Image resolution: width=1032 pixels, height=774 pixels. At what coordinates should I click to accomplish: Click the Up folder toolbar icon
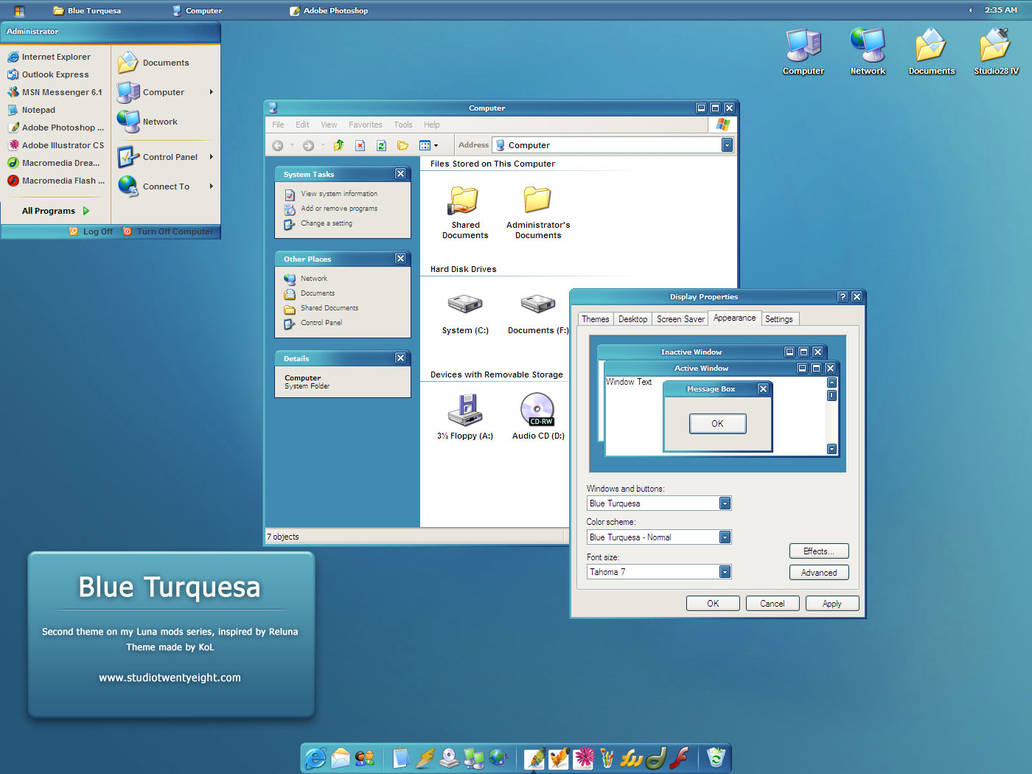(338, 145)
